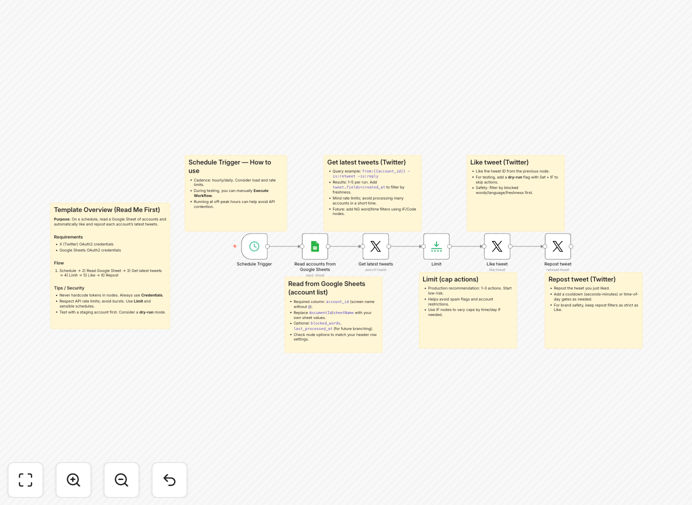Click the Get latest tweets node label
The width and height of the screenshot is (692, 505).
coord(376,264)
